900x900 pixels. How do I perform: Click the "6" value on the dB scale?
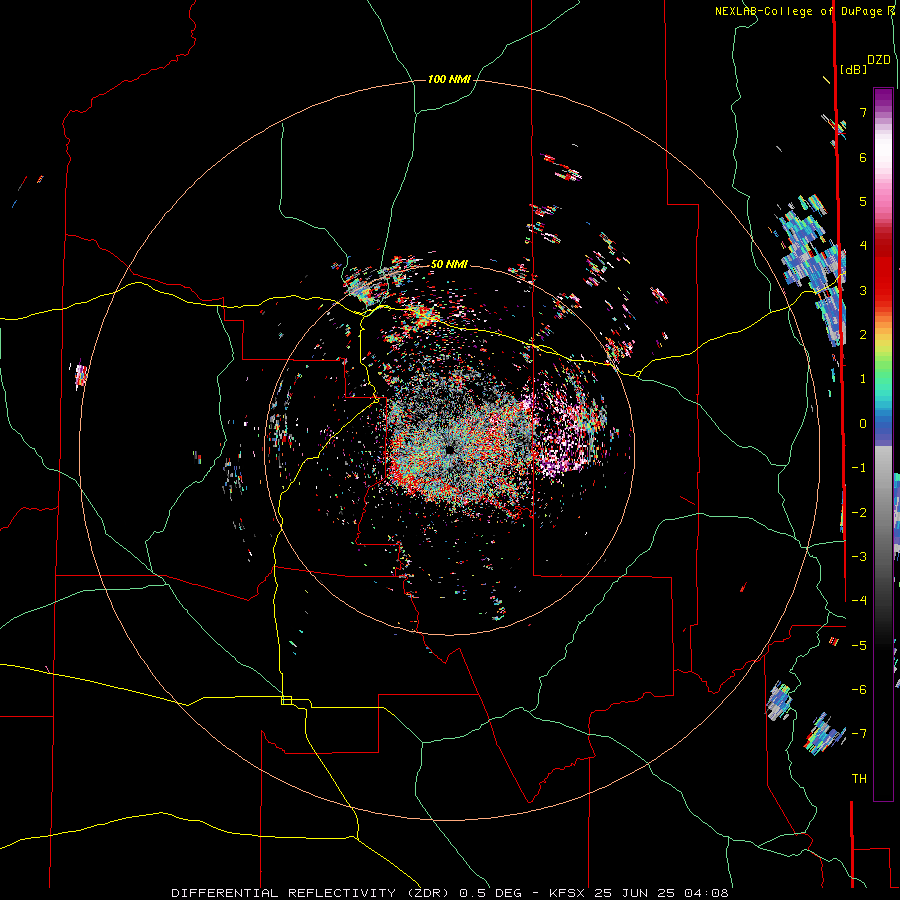point(863,157)
